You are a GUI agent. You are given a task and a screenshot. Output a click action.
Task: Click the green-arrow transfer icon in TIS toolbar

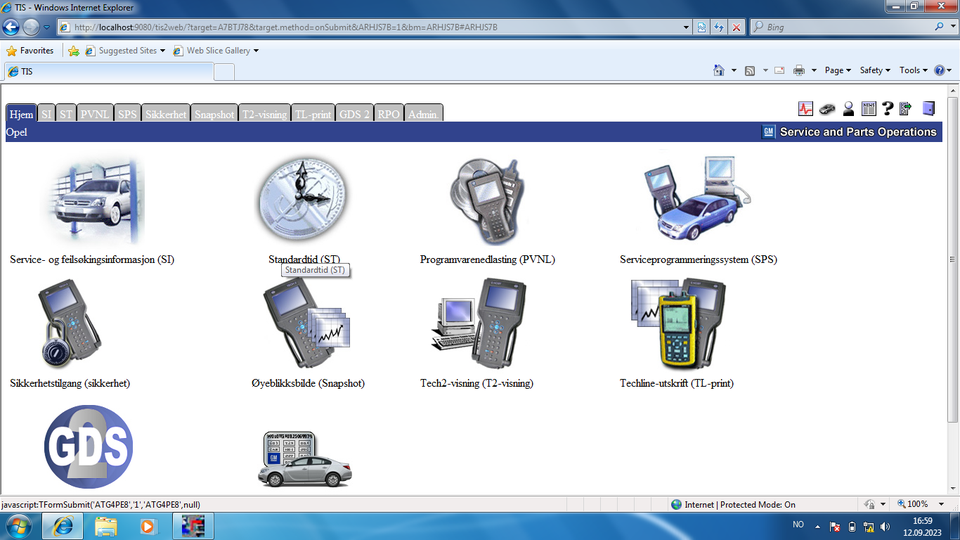tap(906, 109)
